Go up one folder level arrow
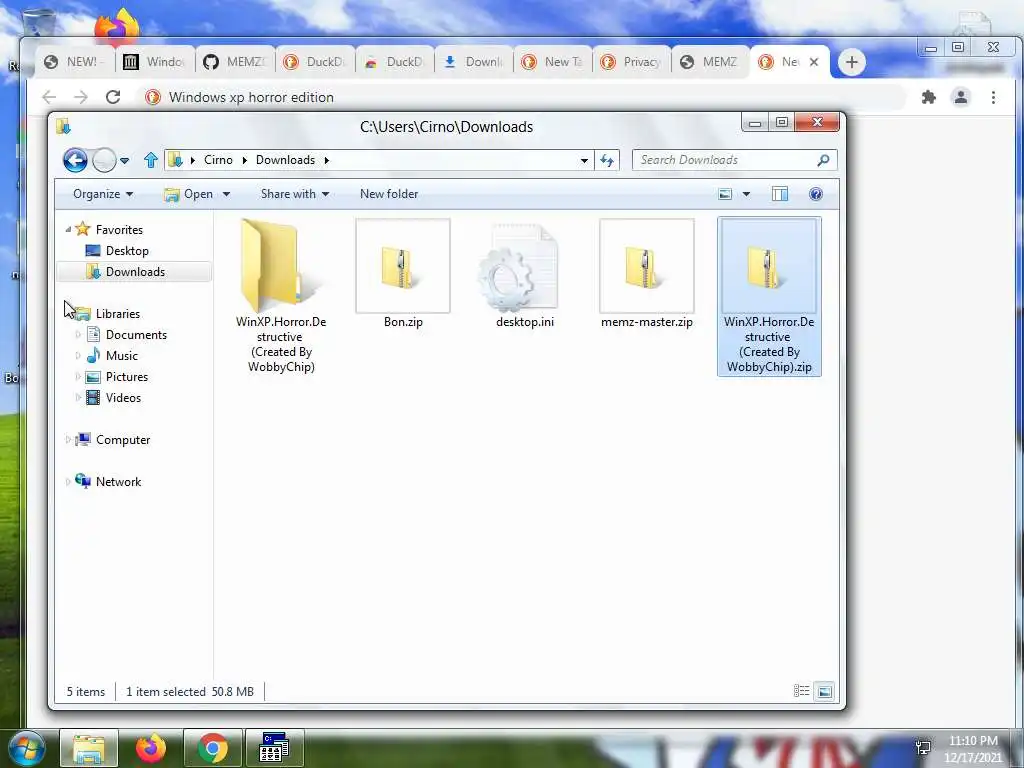Screen dimensions: 1024x768 [x=151, y=160]
